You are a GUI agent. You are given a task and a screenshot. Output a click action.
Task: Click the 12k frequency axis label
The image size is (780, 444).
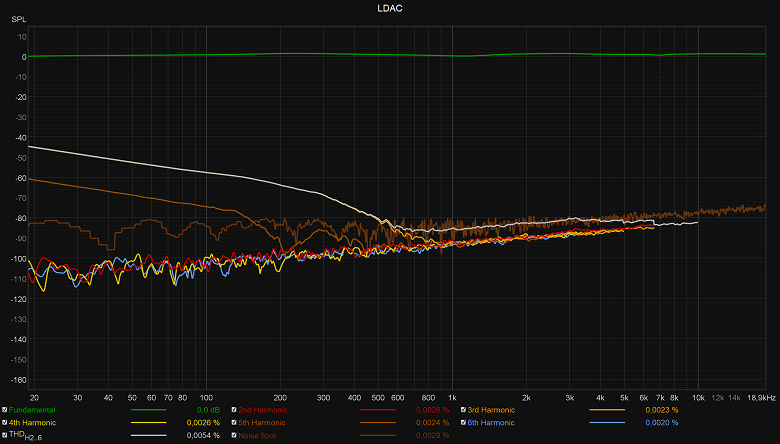717,398
